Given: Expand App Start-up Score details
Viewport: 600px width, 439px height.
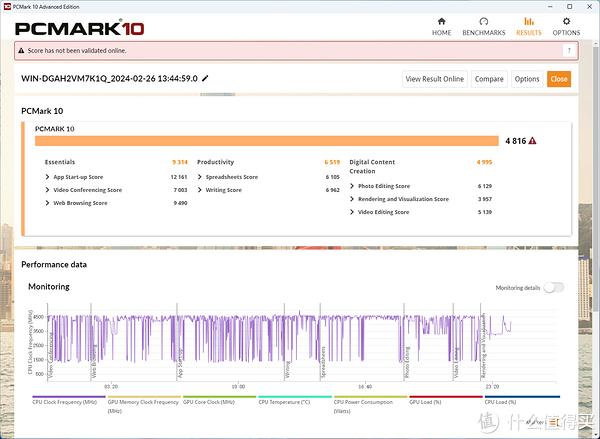Looking at the screenshot, I should tap(47, 177).
